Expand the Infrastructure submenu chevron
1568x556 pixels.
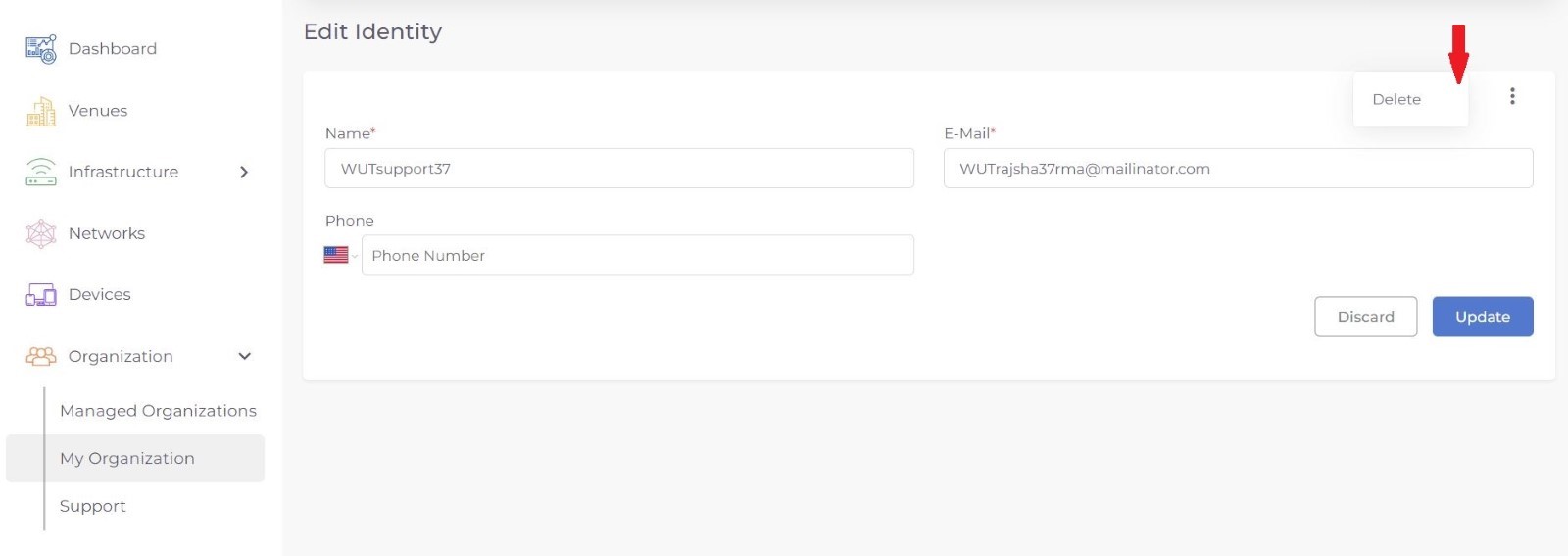pos(244,173)
